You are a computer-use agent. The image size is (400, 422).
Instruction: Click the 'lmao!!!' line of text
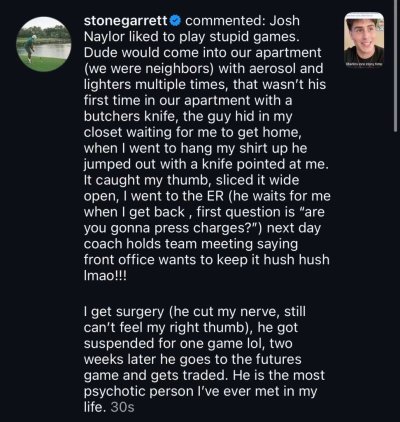point(105,276)
